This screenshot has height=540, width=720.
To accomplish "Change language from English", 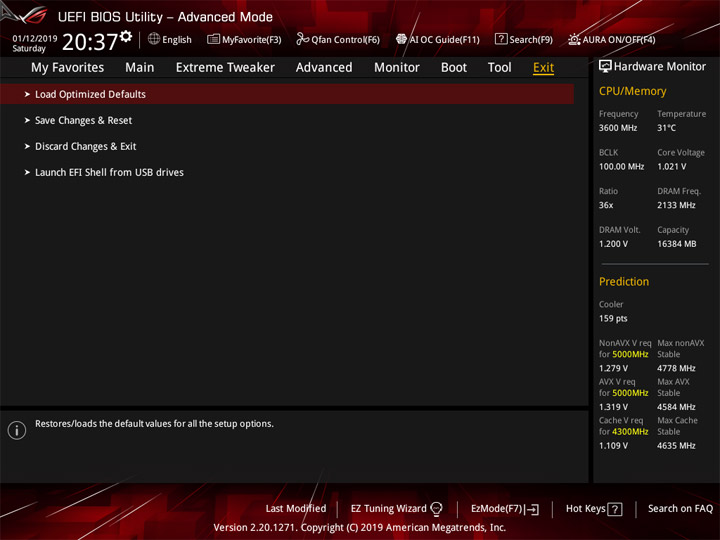I will point(177,39).
